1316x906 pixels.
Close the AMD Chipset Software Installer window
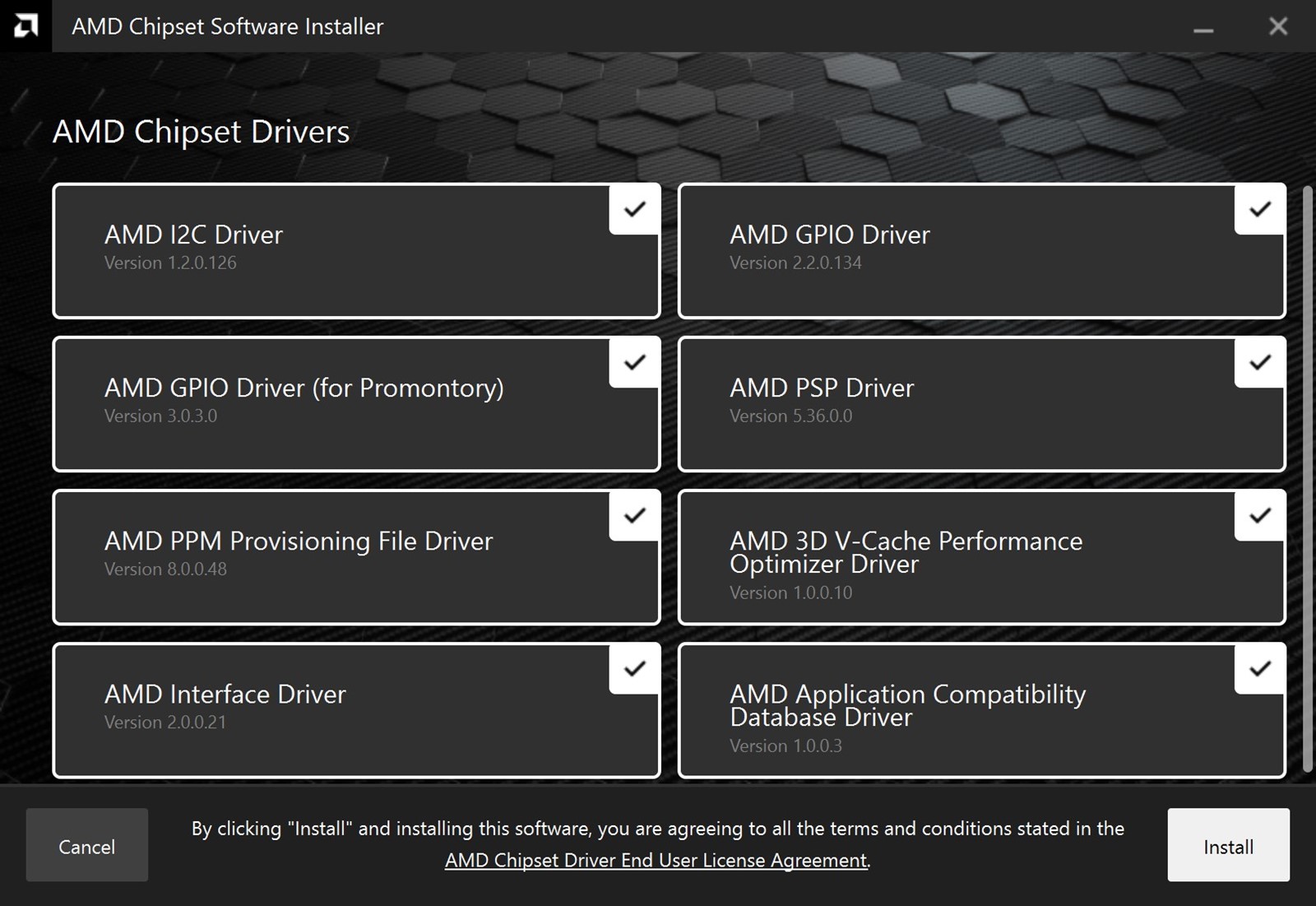coord(1278,26)
